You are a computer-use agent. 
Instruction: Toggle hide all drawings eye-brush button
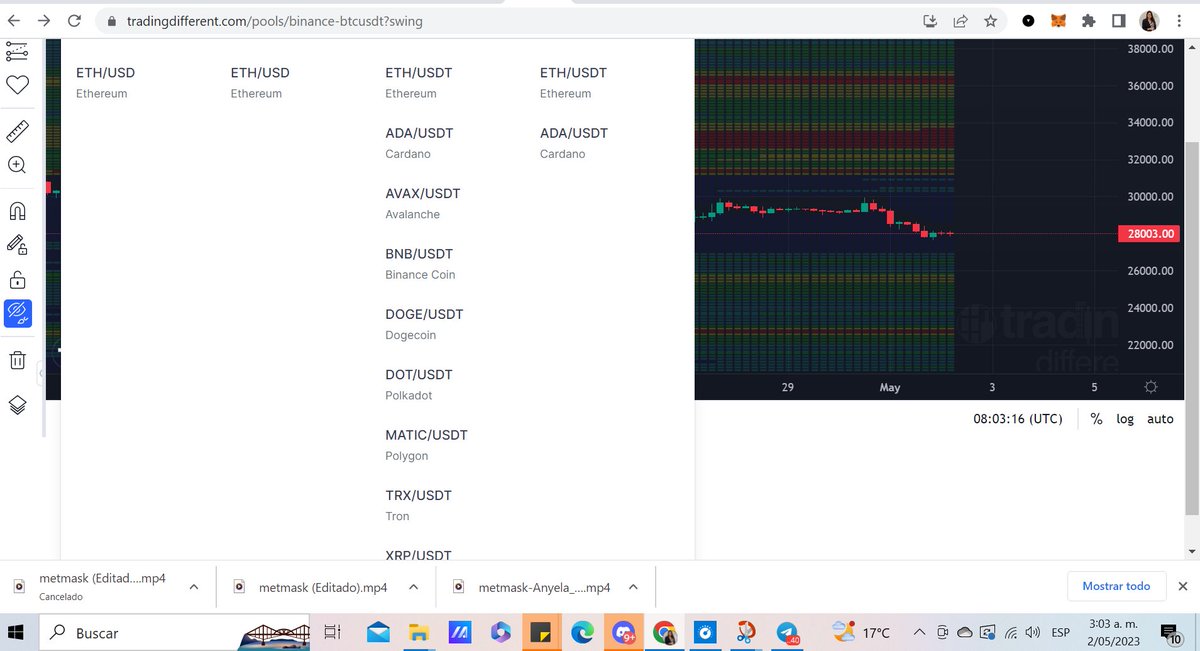(17, 313)
